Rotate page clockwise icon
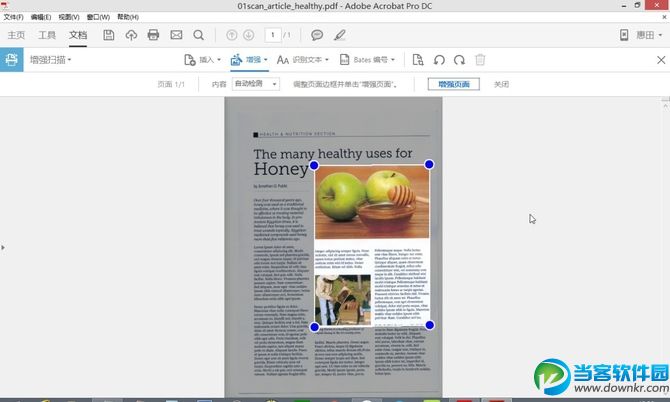 (459, 60)
